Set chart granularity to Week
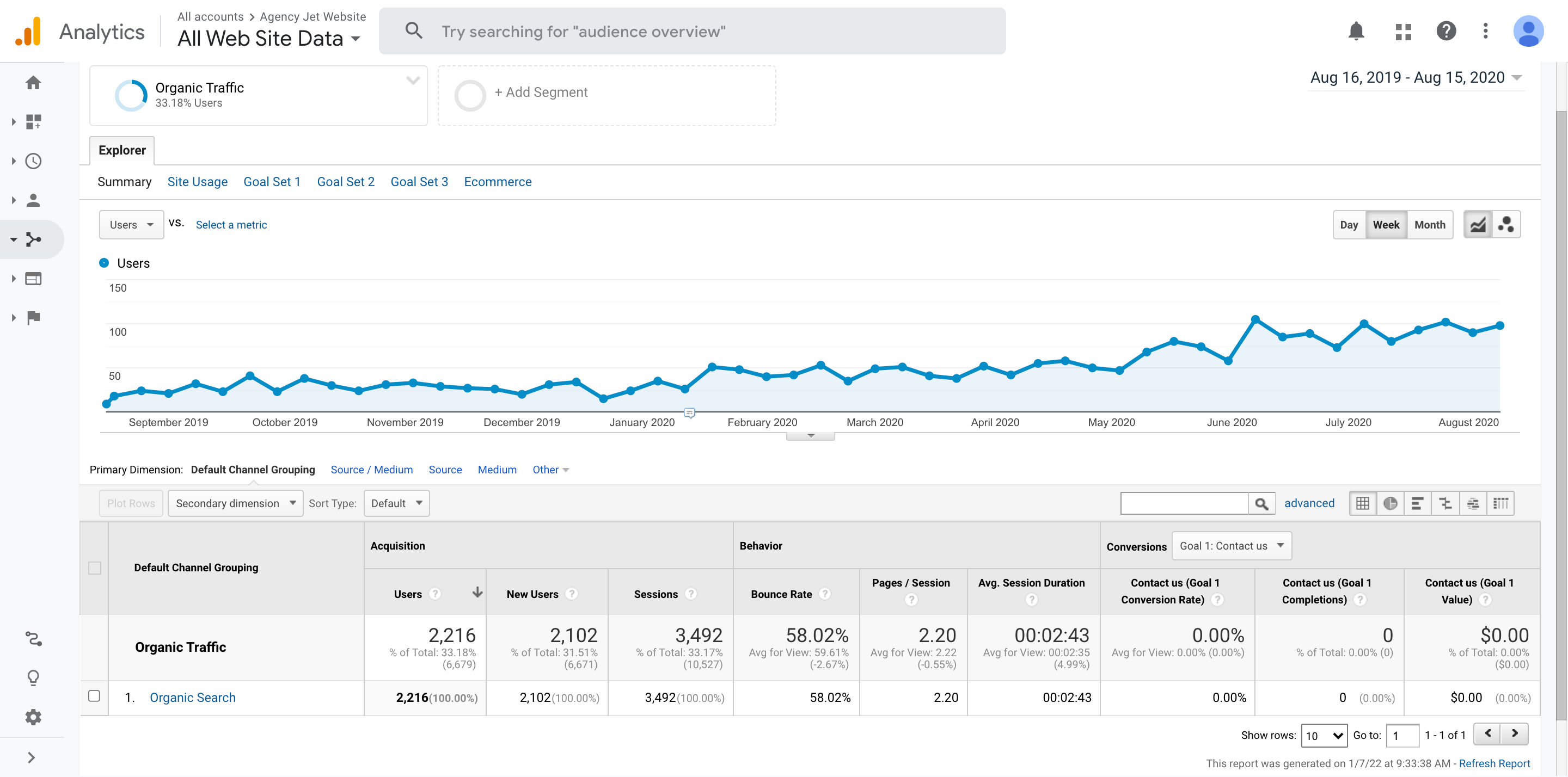Image resolution: width=1568 pixels, height=777 pixels. [1386, 225]
